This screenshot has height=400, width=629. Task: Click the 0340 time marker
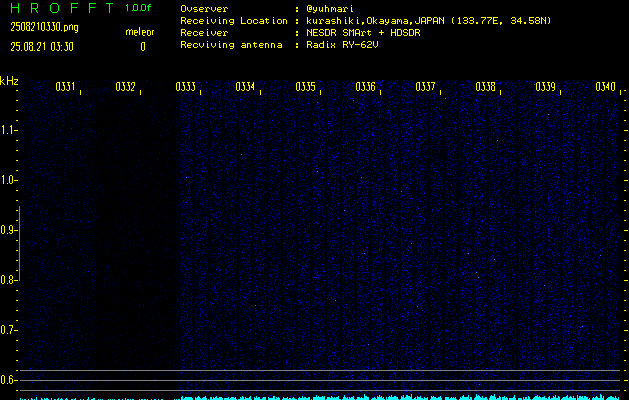[x=605, y=87]
